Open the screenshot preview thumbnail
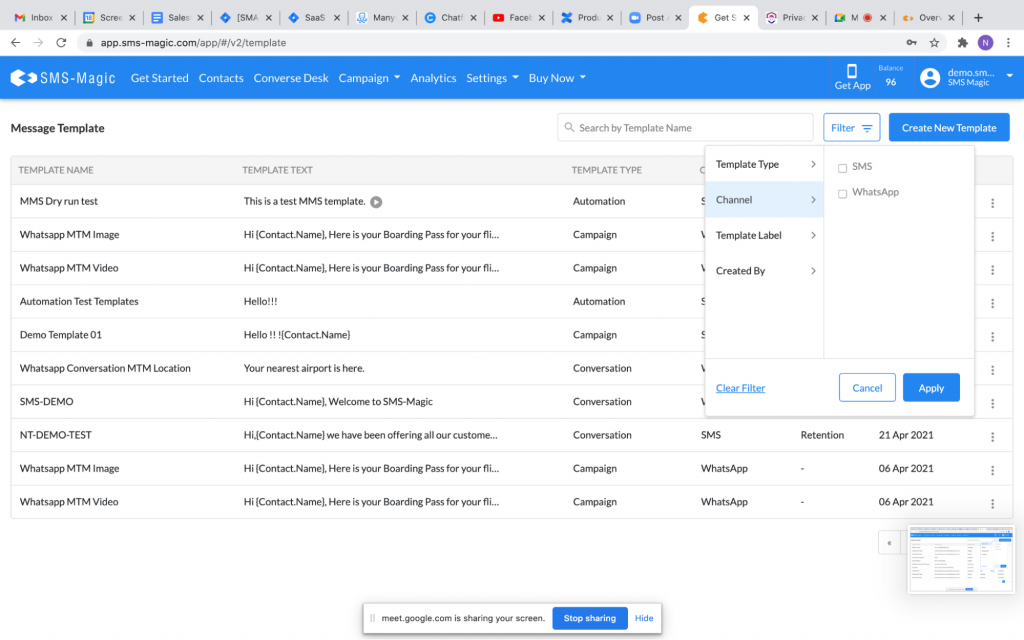The image size is (1024, 640). [x=960, y=559]
